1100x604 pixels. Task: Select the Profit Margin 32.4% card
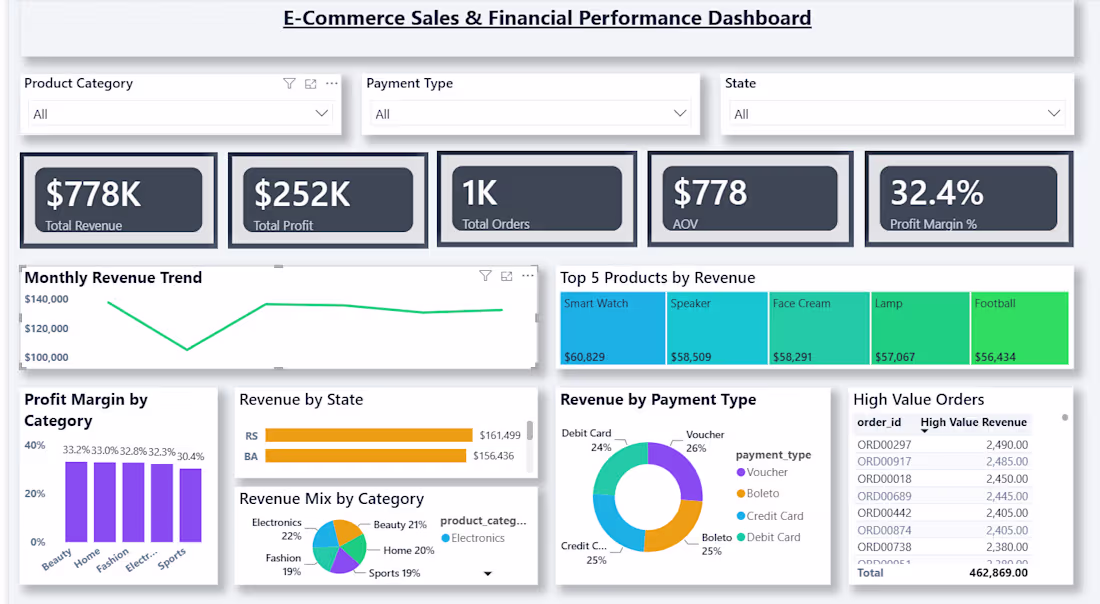coord(969,199)
